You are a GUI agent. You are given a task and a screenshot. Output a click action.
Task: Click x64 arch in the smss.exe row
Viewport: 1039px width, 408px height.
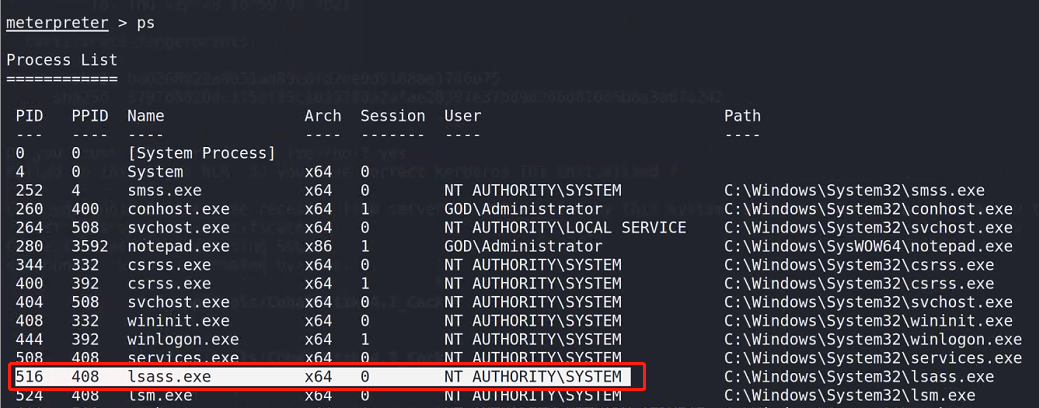click(x=318, y=191)
